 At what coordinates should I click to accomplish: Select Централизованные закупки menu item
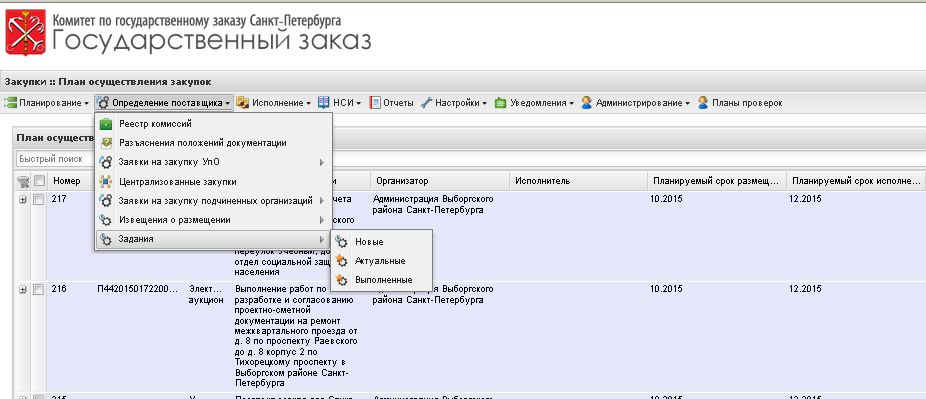pos(213,181)
